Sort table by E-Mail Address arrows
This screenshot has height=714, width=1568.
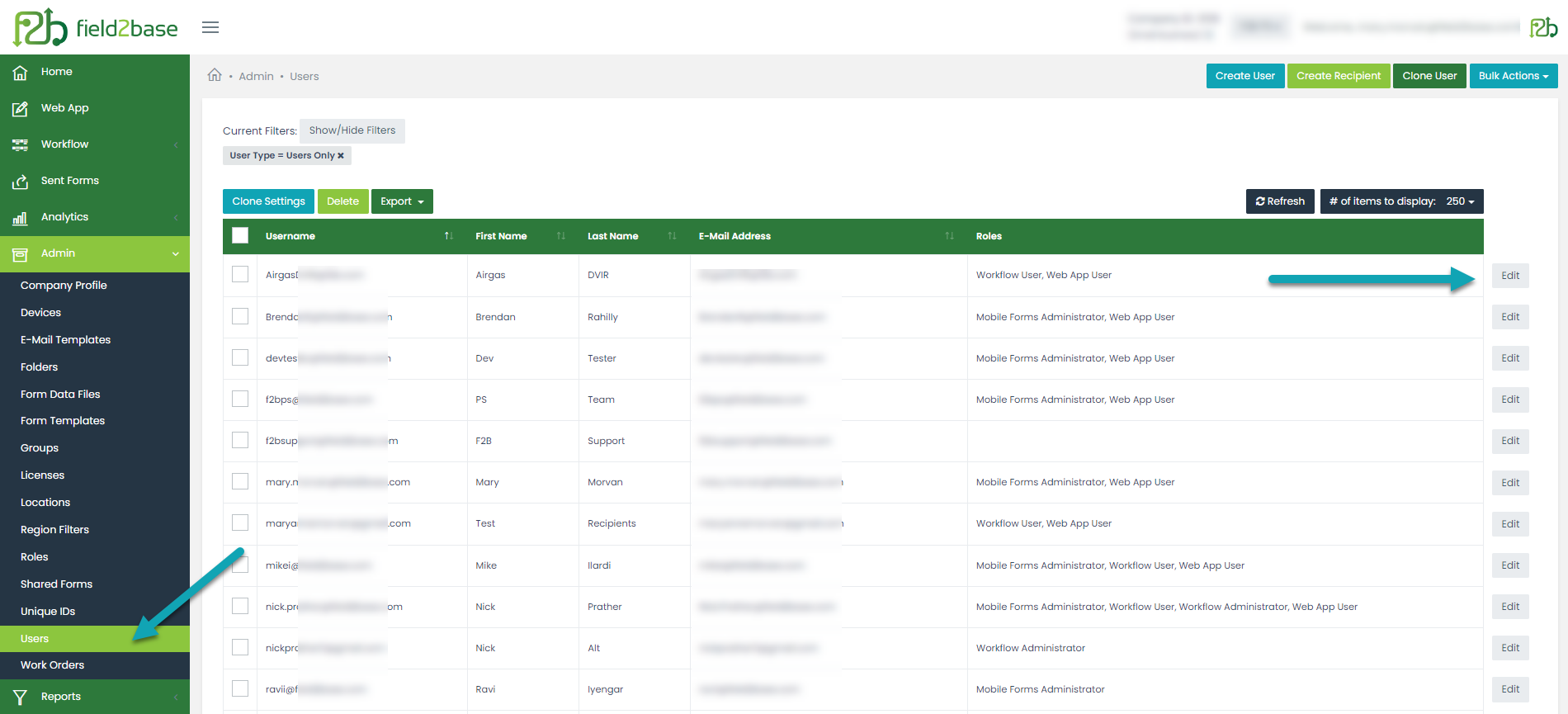click(949, 236)
